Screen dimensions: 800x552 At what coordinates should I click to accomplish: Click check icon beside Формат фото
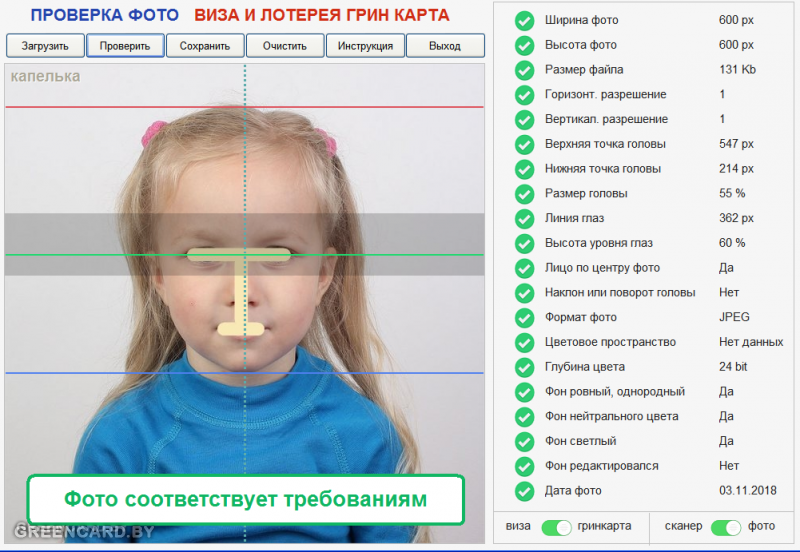(524, 318)
